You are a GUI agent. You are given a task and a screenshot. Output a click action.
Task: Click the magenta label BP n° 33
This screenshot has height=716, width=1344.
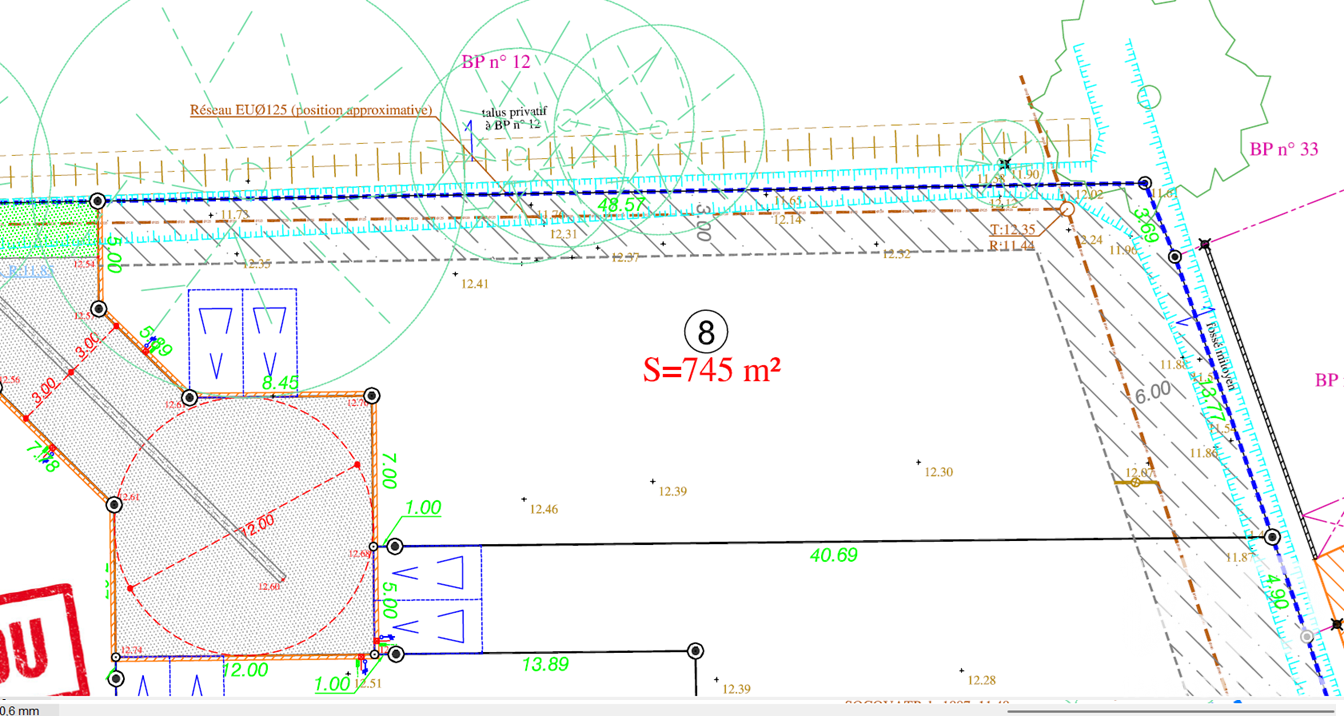pos(1284,149)
